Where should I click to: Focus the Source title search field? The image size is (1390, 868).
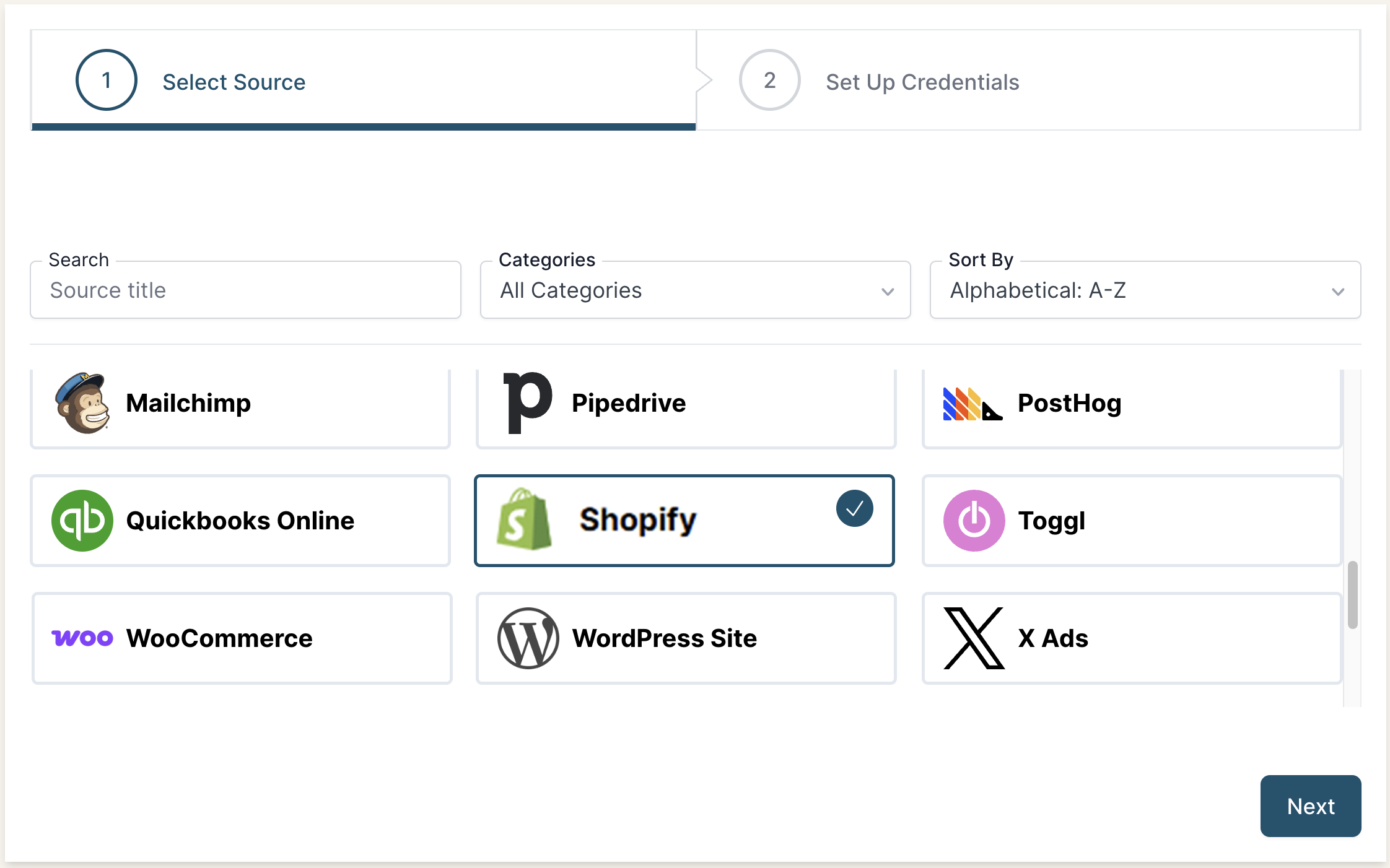245,290
